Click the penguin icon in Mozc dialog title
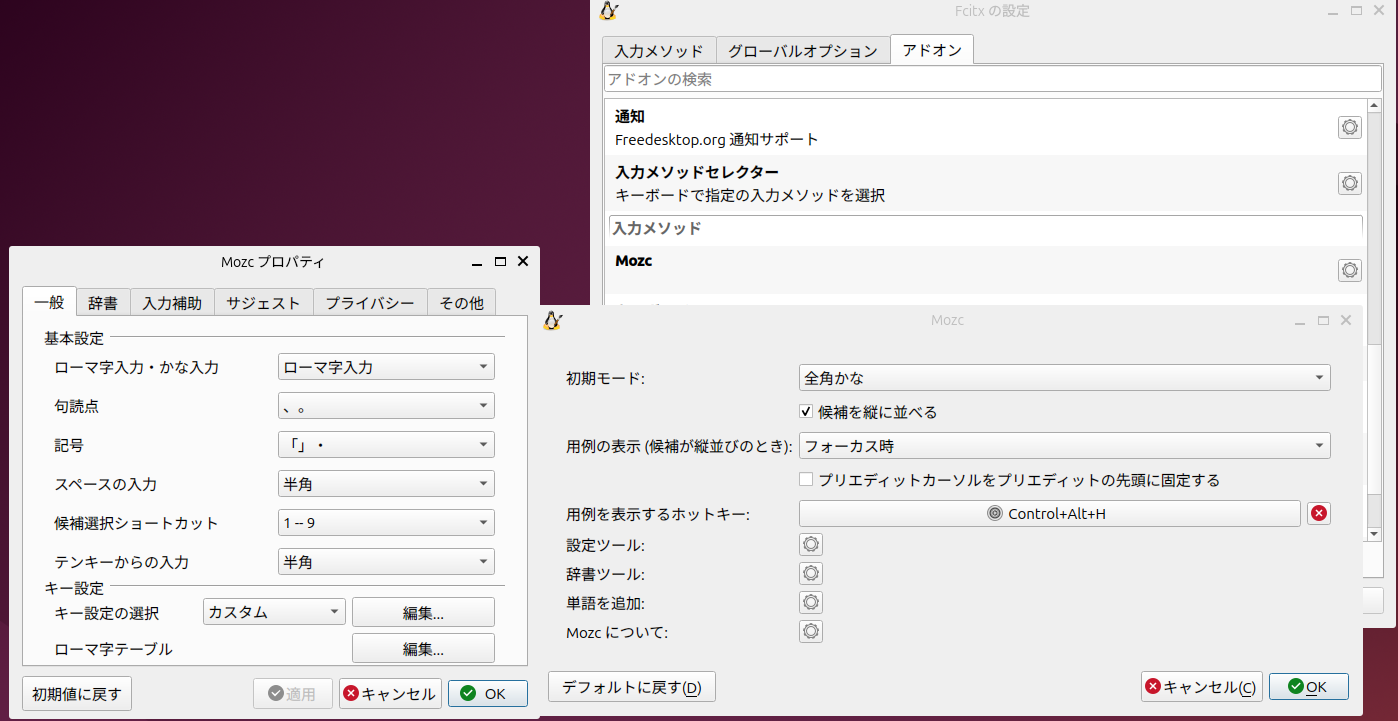The width and height of the screenshot is (1398, 721). coord(553,320)
